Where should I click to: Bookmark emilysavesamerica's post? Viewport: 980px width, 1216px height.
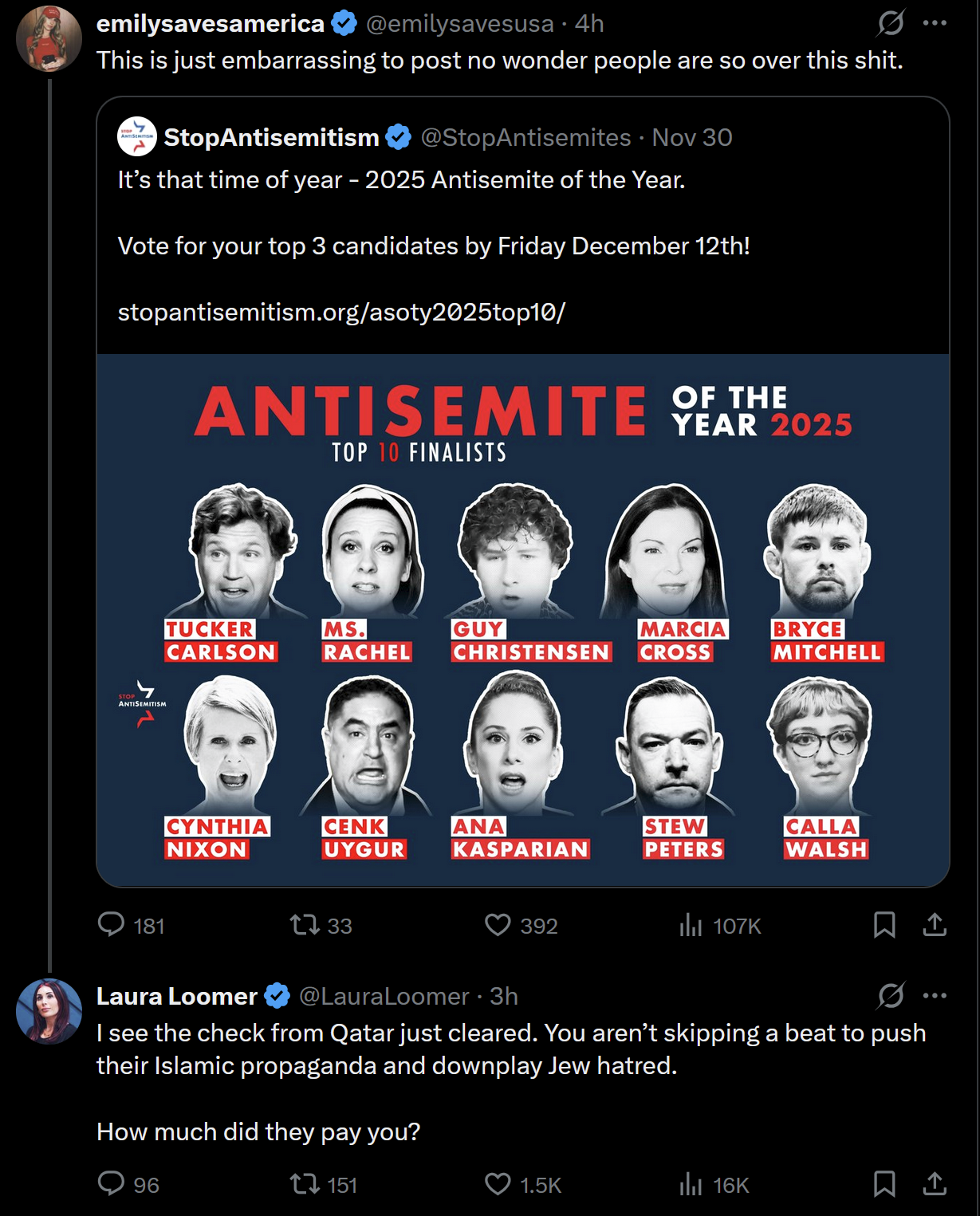884,925
